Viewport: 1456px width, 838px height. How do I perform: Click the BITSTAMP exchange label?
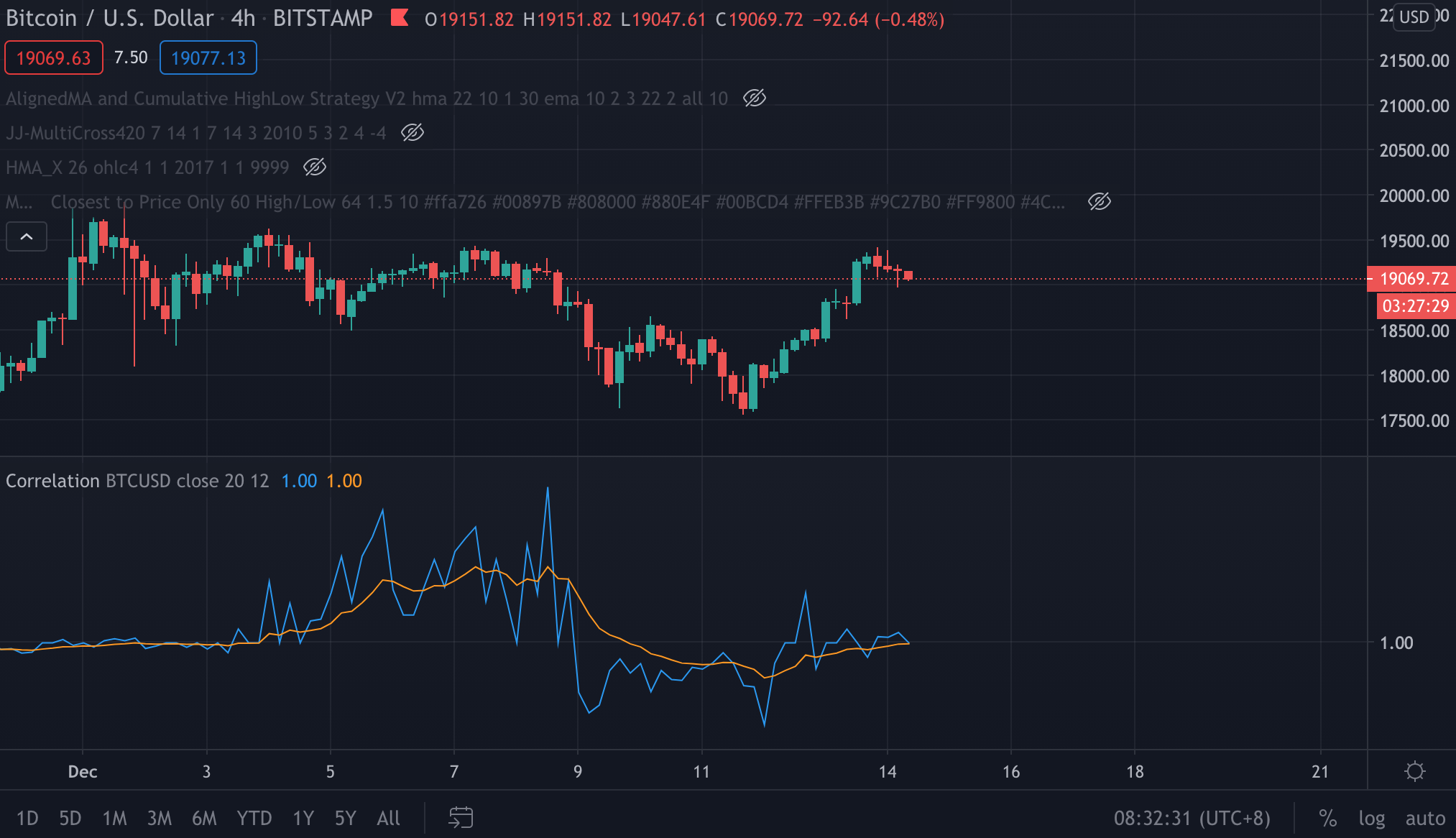(323, 18)
